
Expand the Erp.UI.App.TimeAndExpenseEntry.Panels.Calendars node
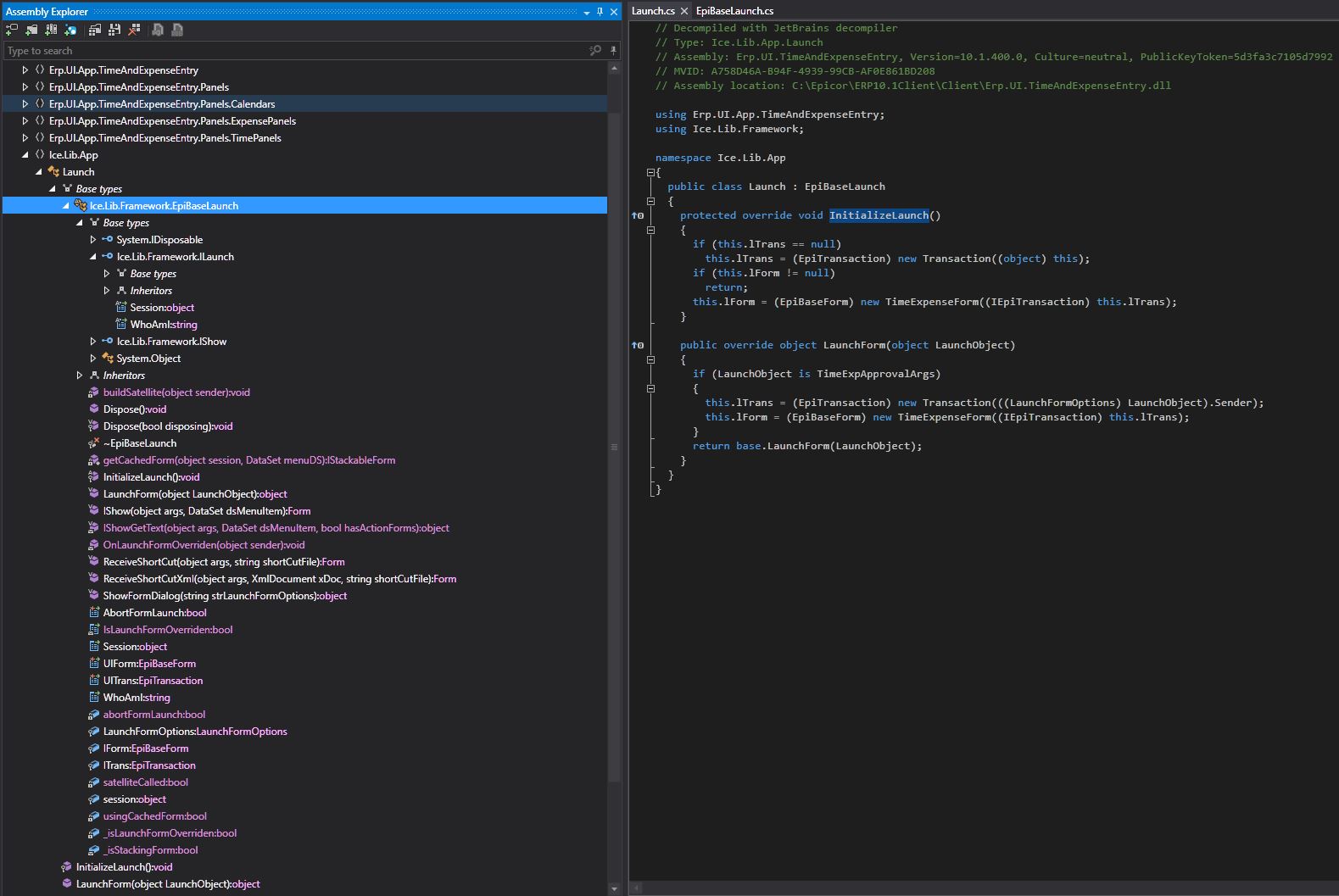click(25, 104)
